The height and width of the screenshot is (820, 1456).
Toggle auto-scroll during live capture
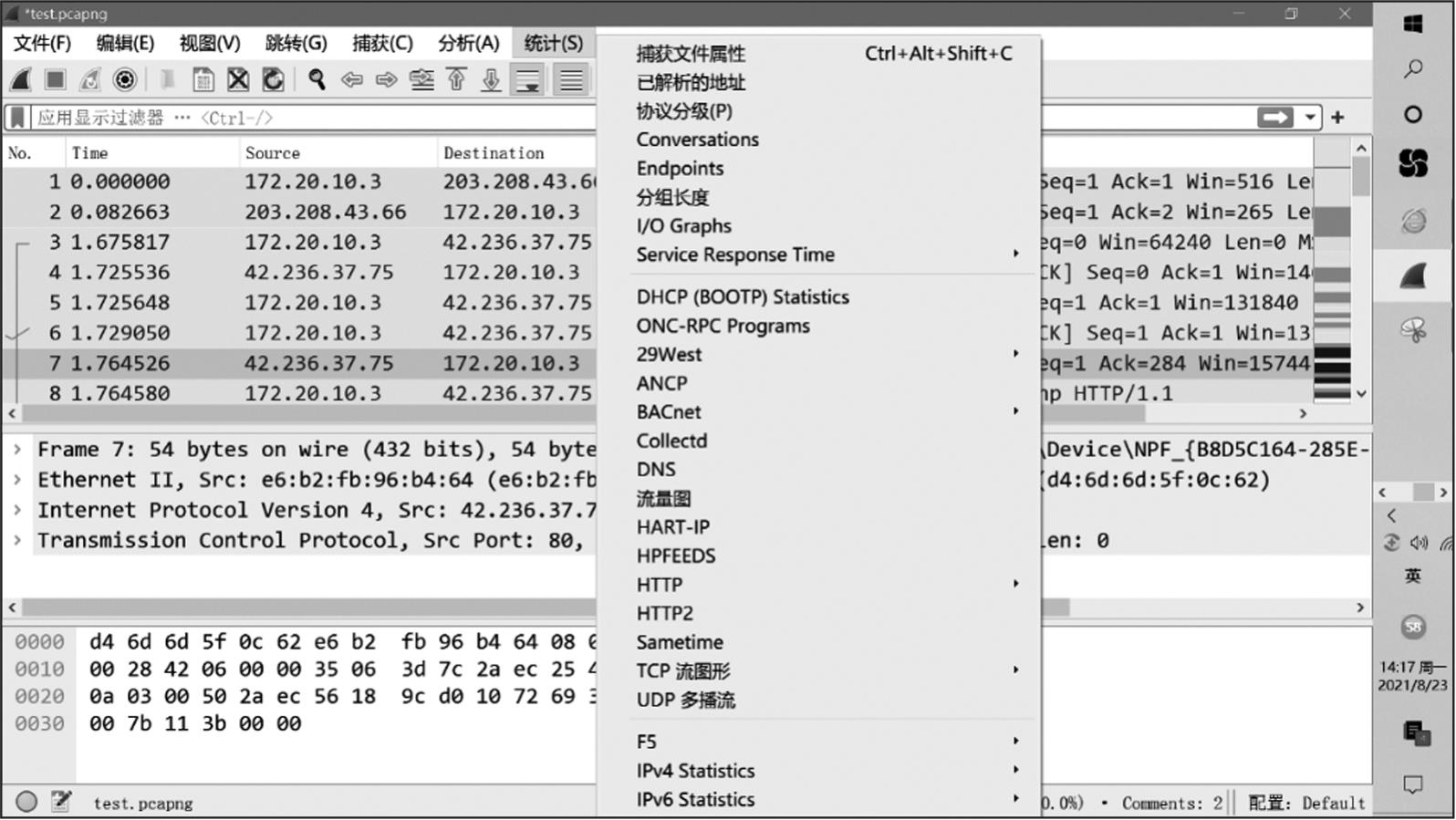pyautogui.click(x=527, y=80)
